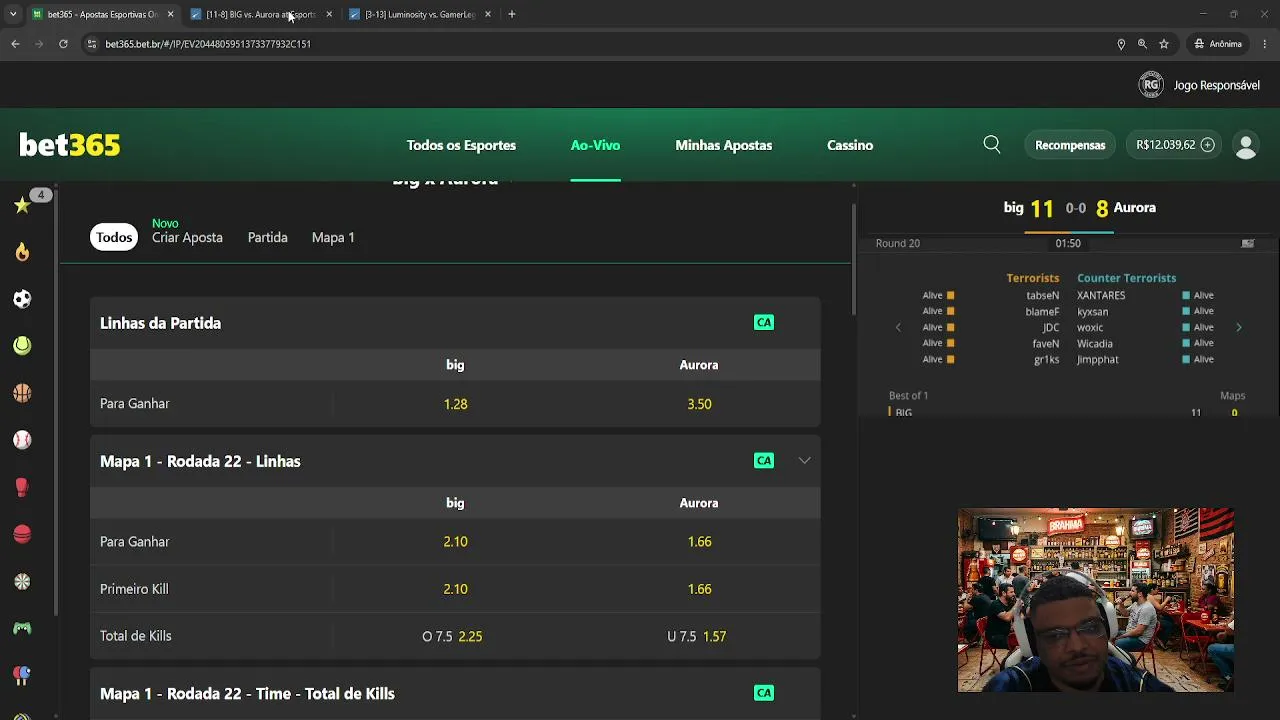Show previous scoreboard panel with left chevron
This screenshot has height=720, width=1280.
pyautogui.click(x=898, y=327)
